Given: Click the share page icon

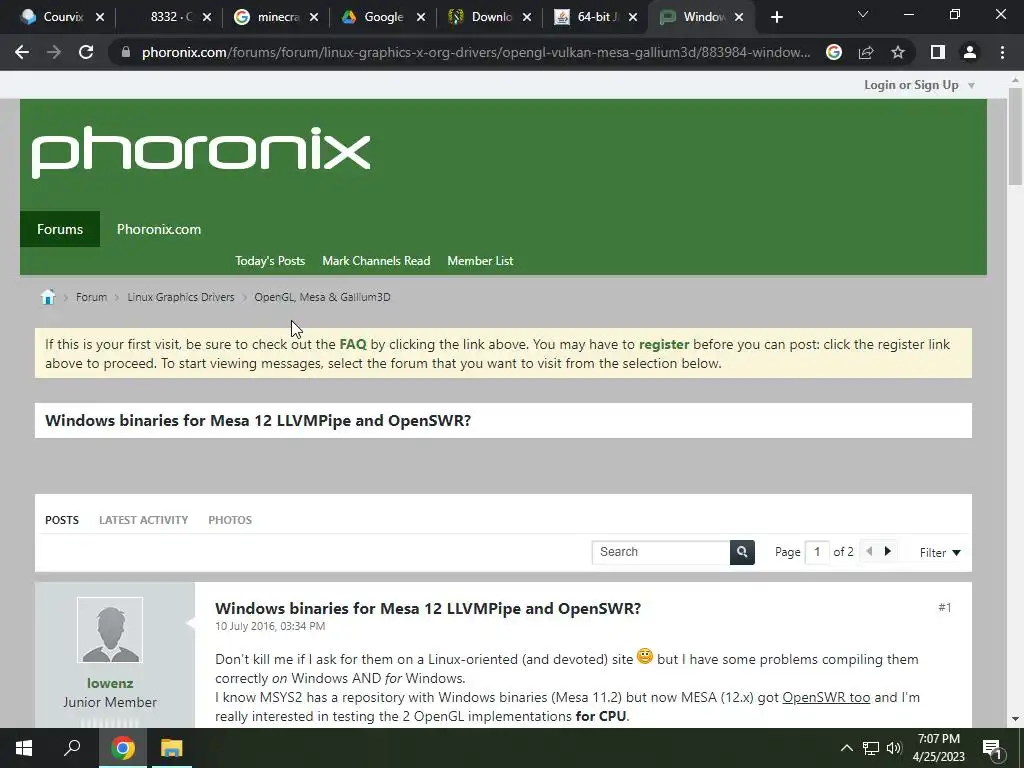Looking at the screenshot, I should click(x=866, y=52).
